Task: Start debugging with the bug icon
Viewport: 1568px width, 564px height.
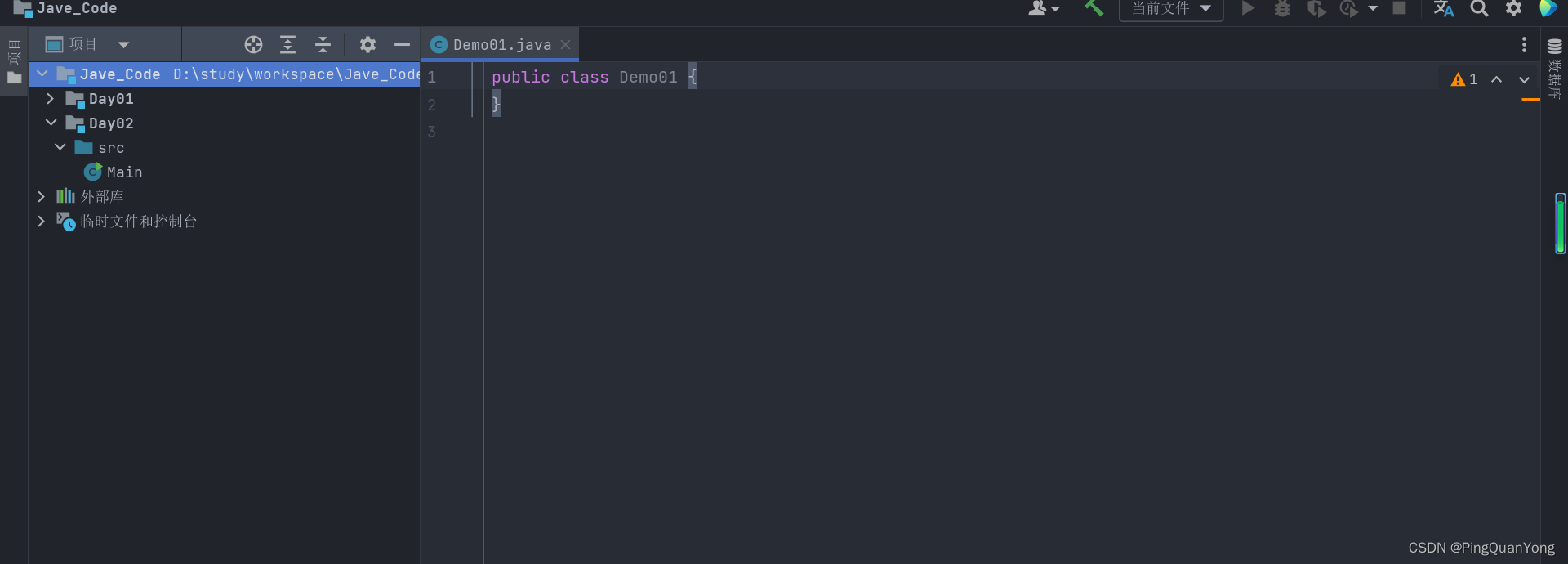Action: pyautogui.click(x=1282, y=8)
